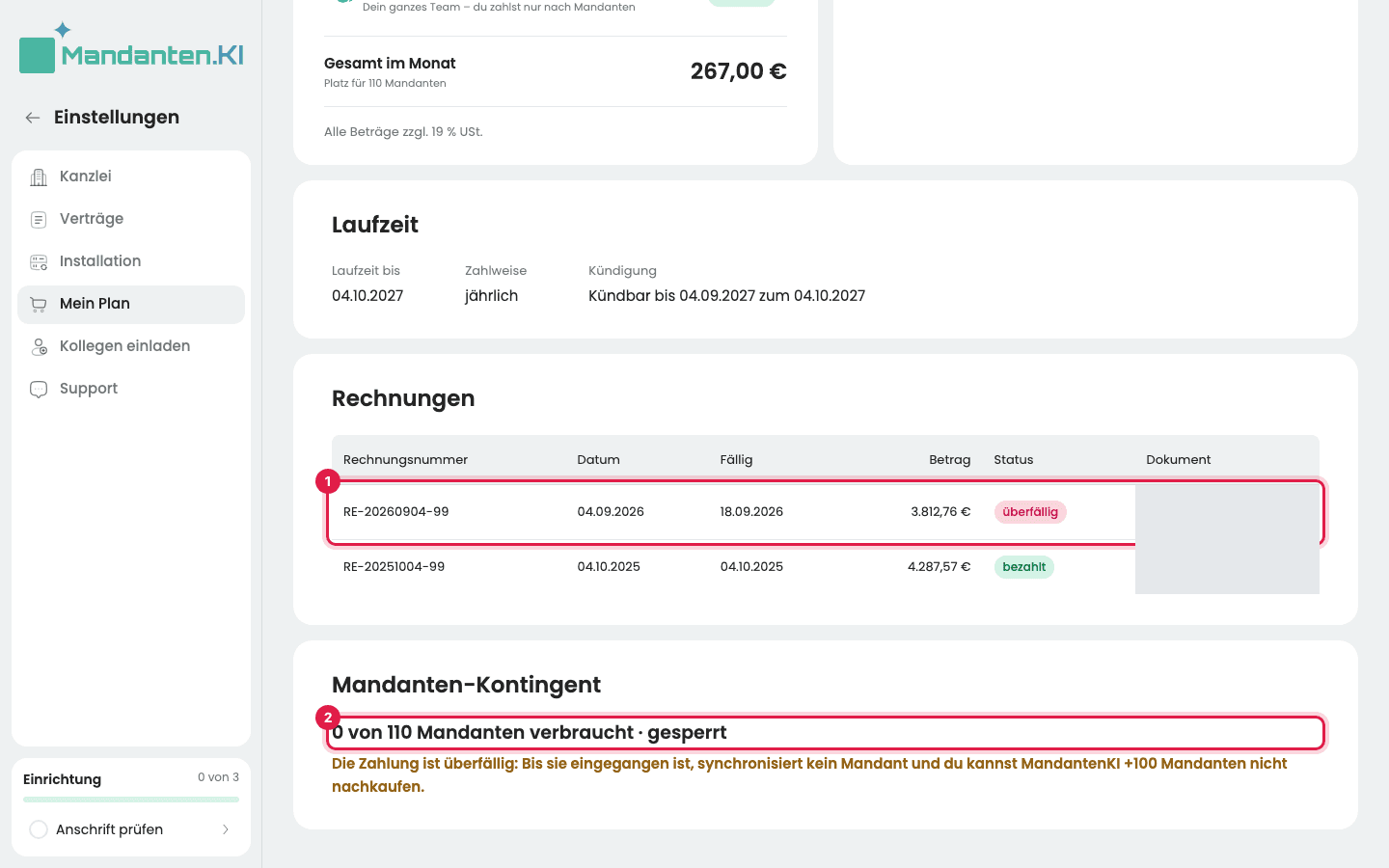Click the bezahlt status badge

1024,567
